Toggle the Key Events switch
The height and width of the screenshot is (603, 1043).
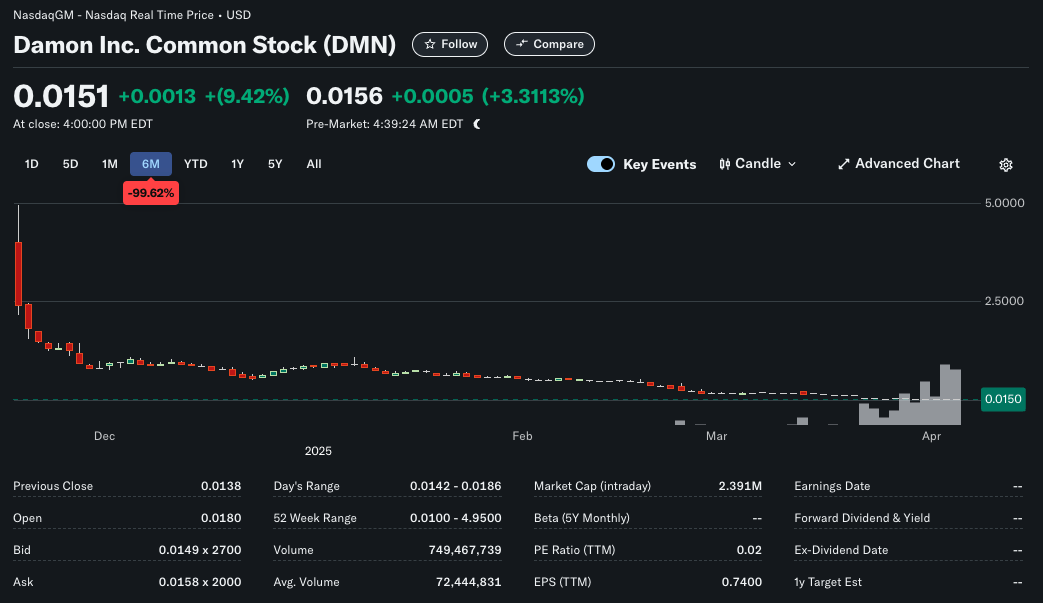pyautogui.click(x=601, y=164)
